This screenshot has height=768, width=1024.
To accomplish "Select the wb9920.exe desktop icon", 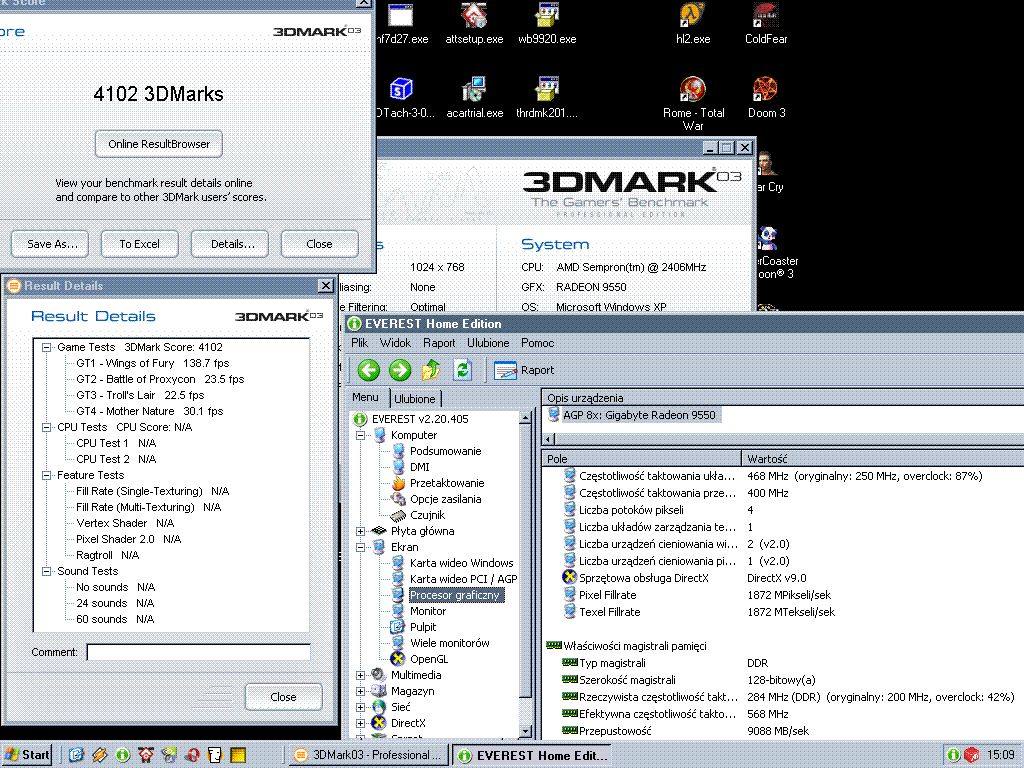I will coord(547,23).
